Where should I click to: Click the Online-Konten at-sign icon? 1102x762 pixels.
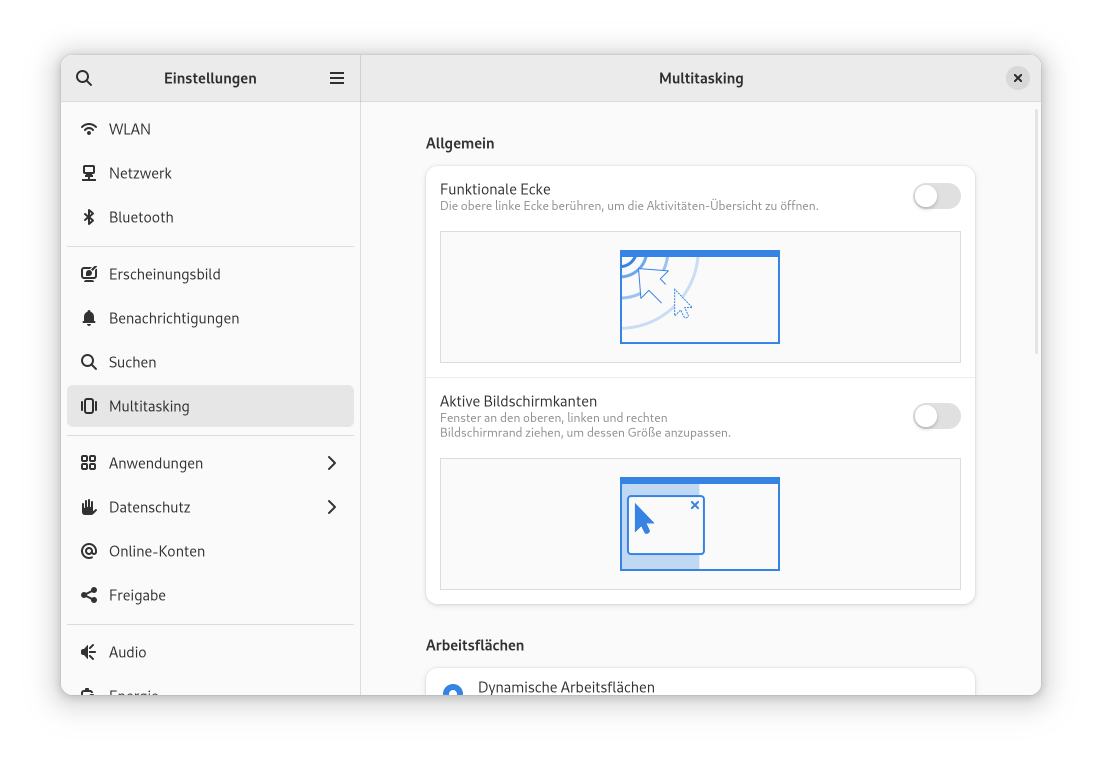(89, 551)
